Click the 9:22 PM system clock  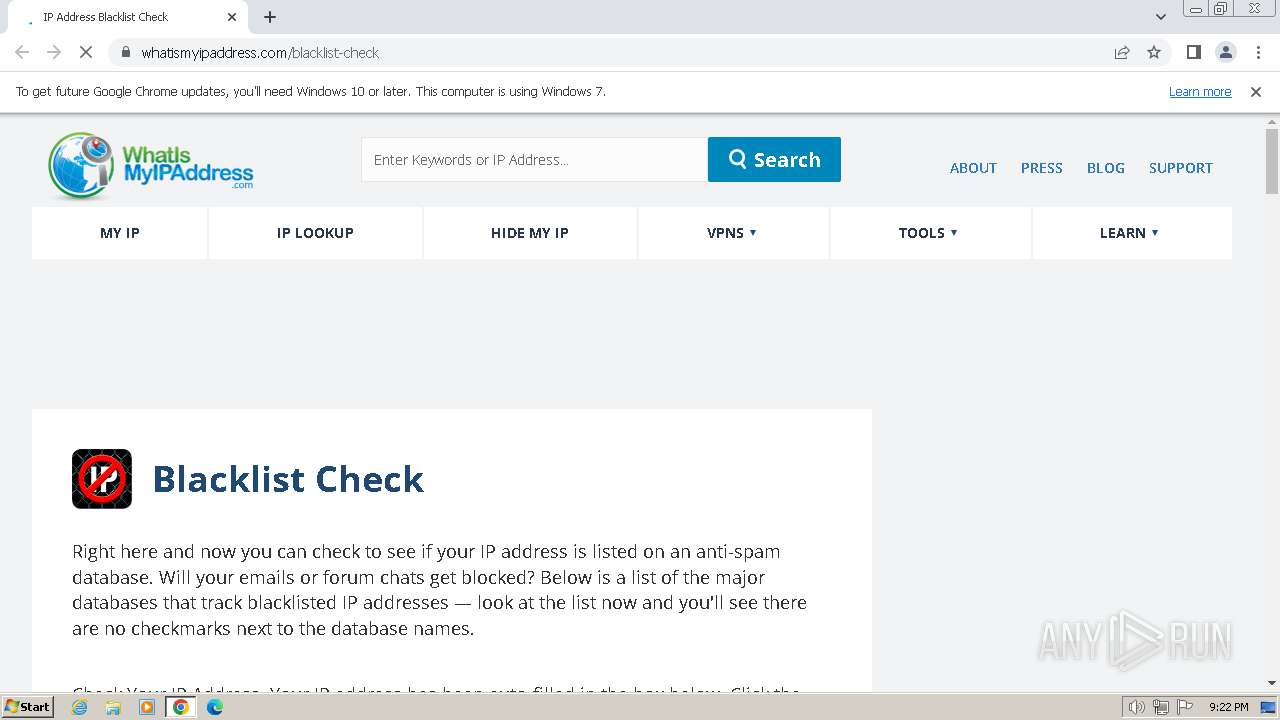coord(1228,707)
